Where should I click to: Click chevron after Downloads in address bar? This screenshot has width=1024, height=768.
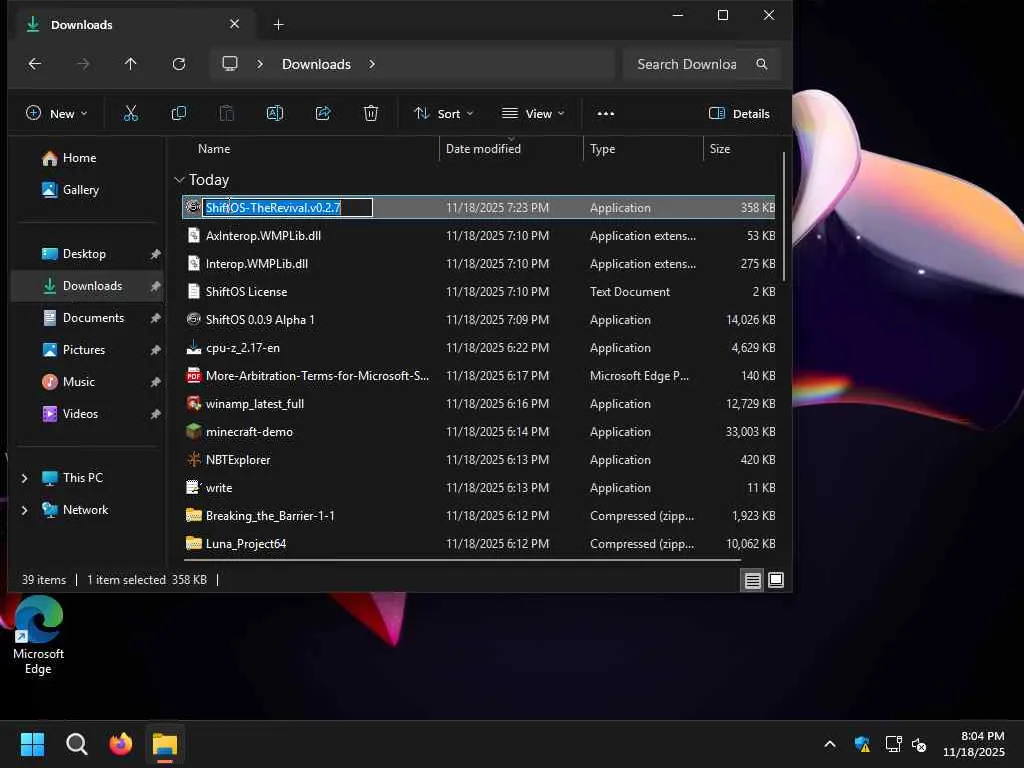(x=372, y=64)
